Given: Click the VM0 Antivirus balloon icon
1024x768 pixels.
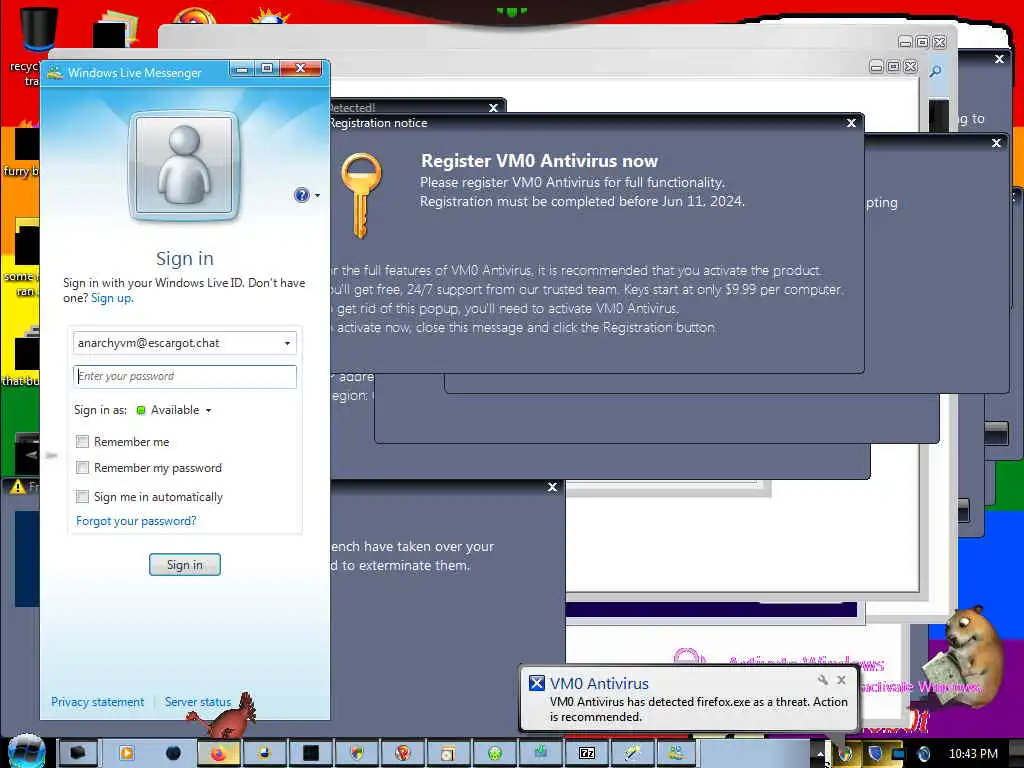Looking at the screenshot, I should [x=536, y=683].
